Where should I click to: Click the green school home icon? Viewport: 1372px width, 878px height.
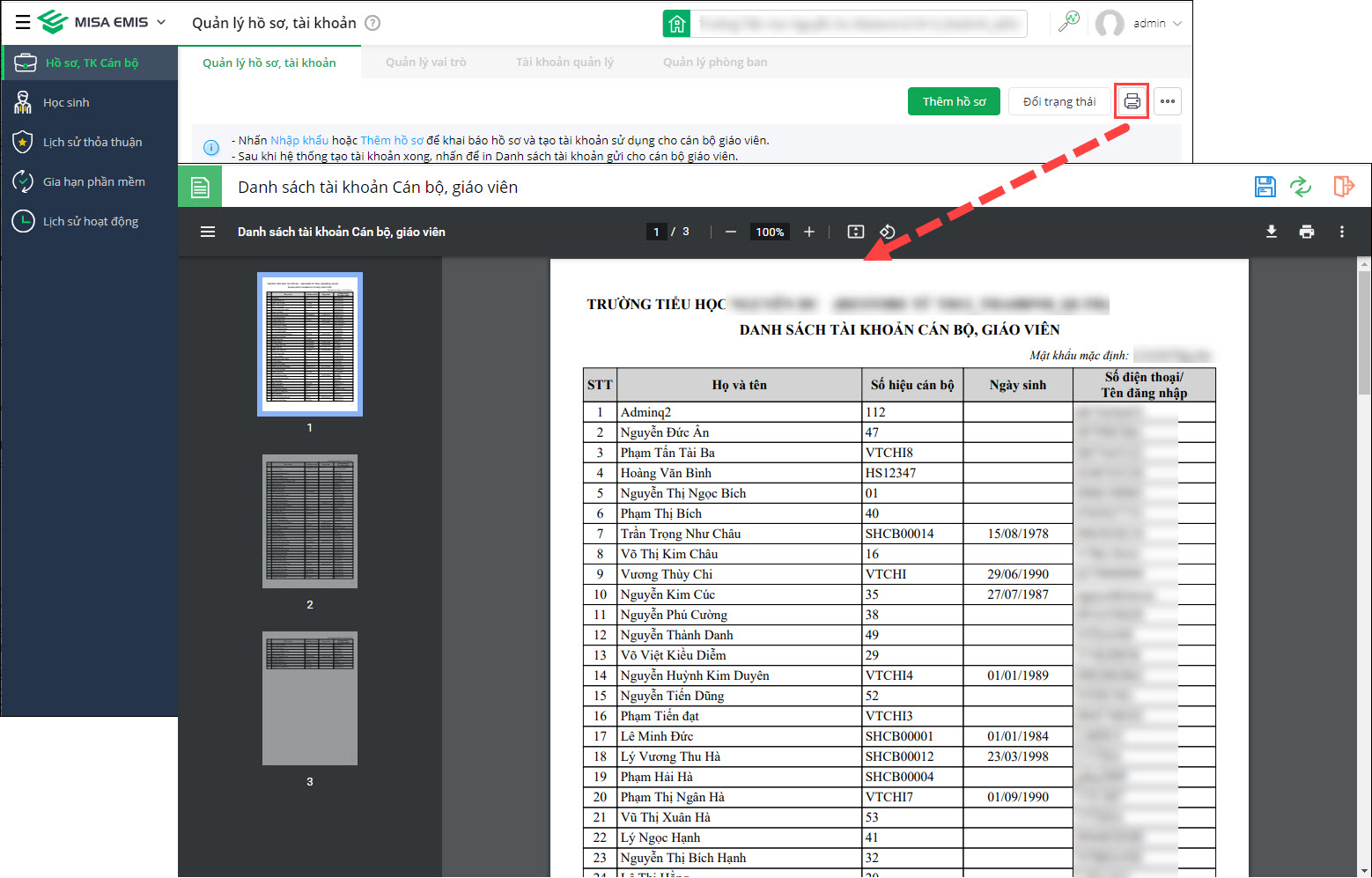coord(676,24)
